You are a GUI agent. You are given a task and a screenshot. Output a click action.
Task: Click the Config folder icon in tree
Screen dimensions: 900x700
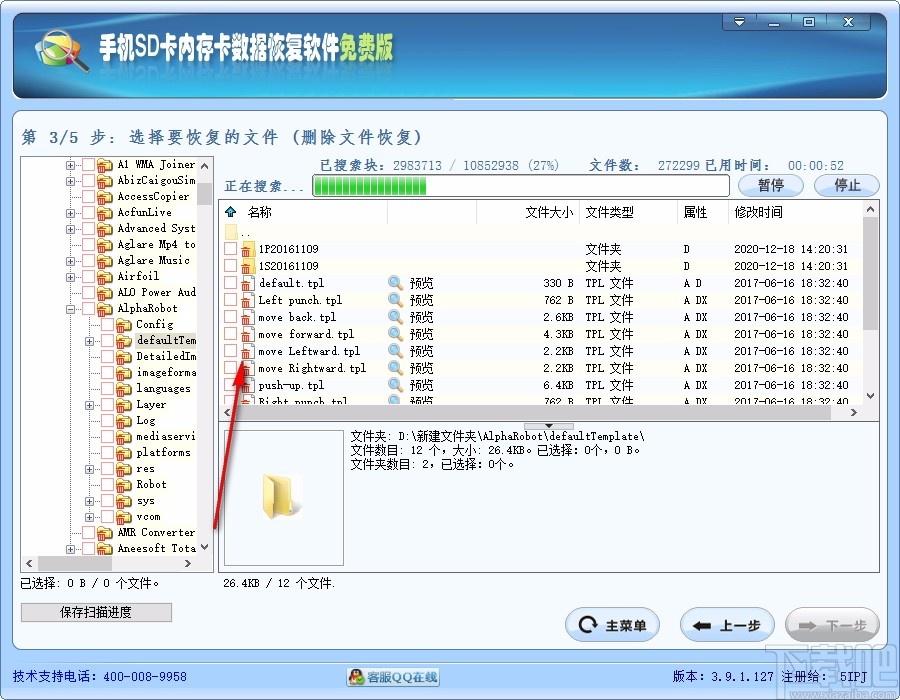coord(123,325)
